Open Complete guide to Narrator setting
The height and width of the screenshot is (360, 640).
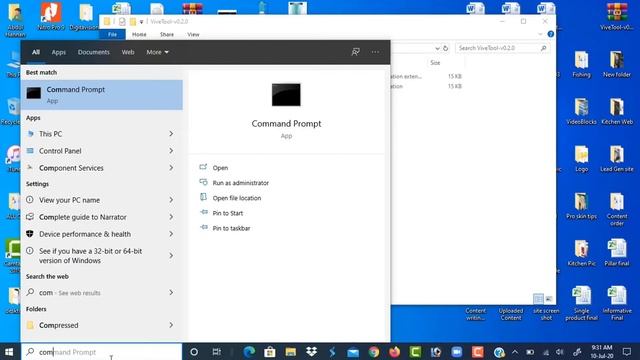102,217
